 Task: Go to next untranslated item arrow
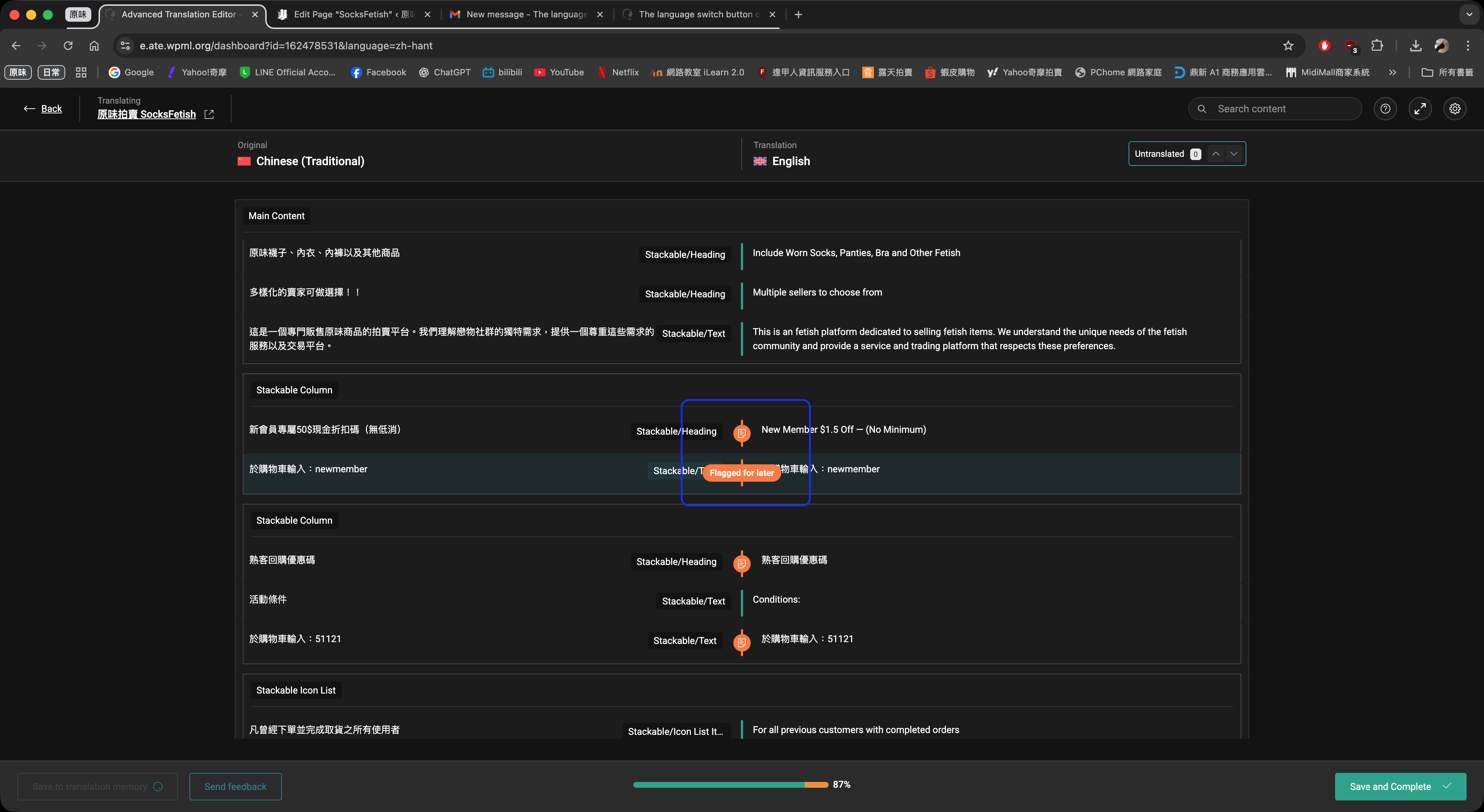(1234, 154)
